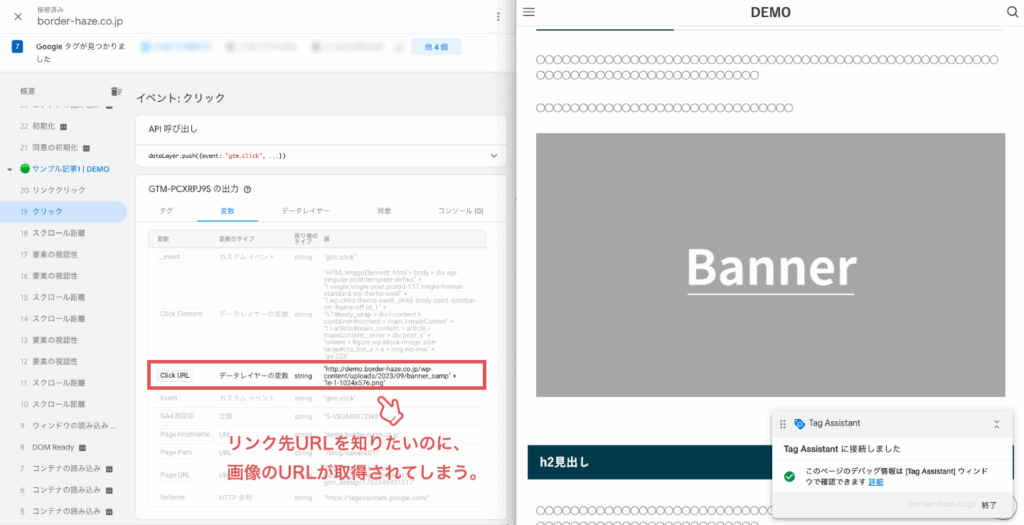This screenshot has width=1024, height=525.
Task: Collapse the Tag Assistant popup chevron
Action: [x=997, y=424]
